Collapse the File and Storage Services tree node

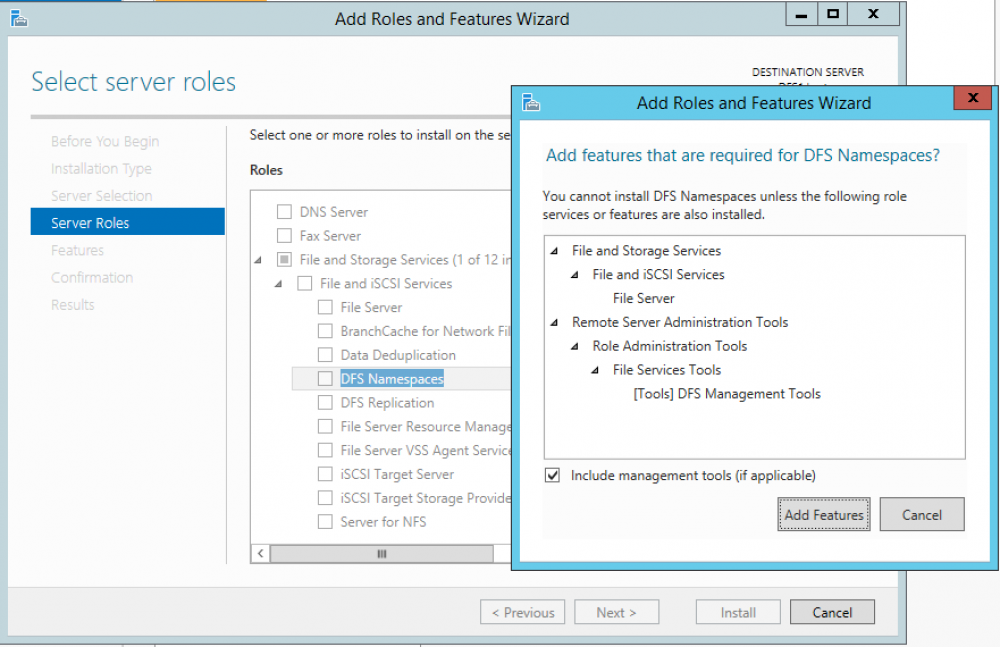260,259
